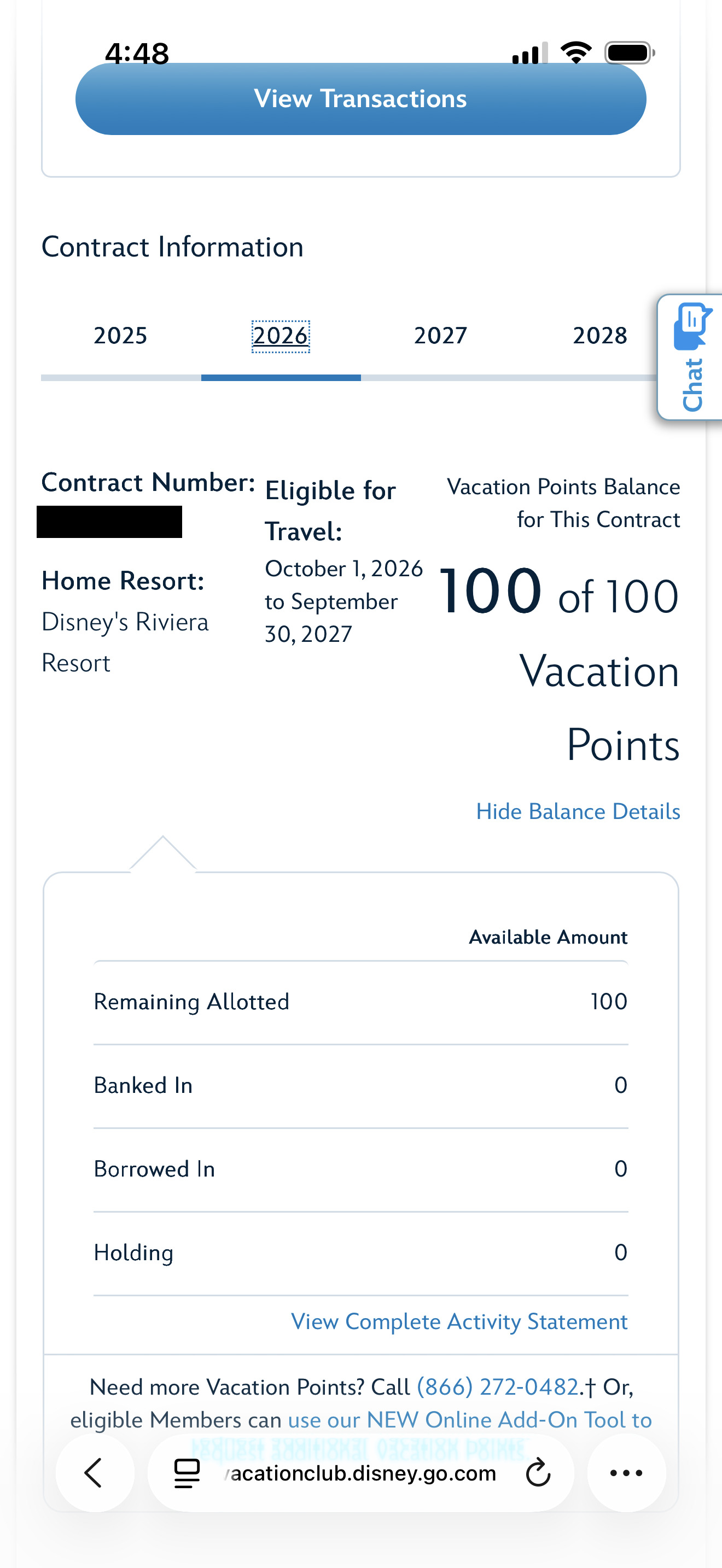Tap the browser back arrow icon
Viewport: 722px width, 1568px height.
(95, 1473)
